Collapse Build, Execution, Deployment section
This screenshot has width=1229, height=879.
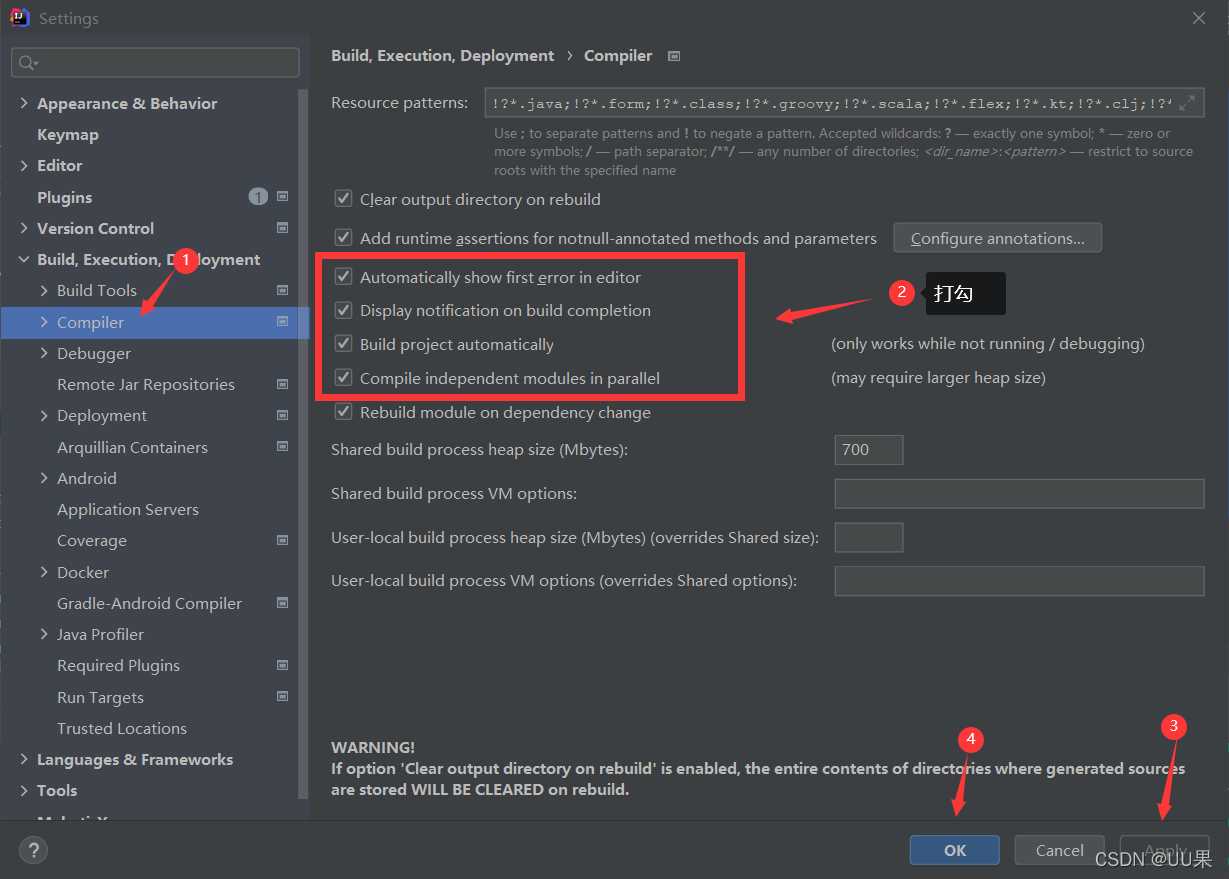tap(24, 259)
